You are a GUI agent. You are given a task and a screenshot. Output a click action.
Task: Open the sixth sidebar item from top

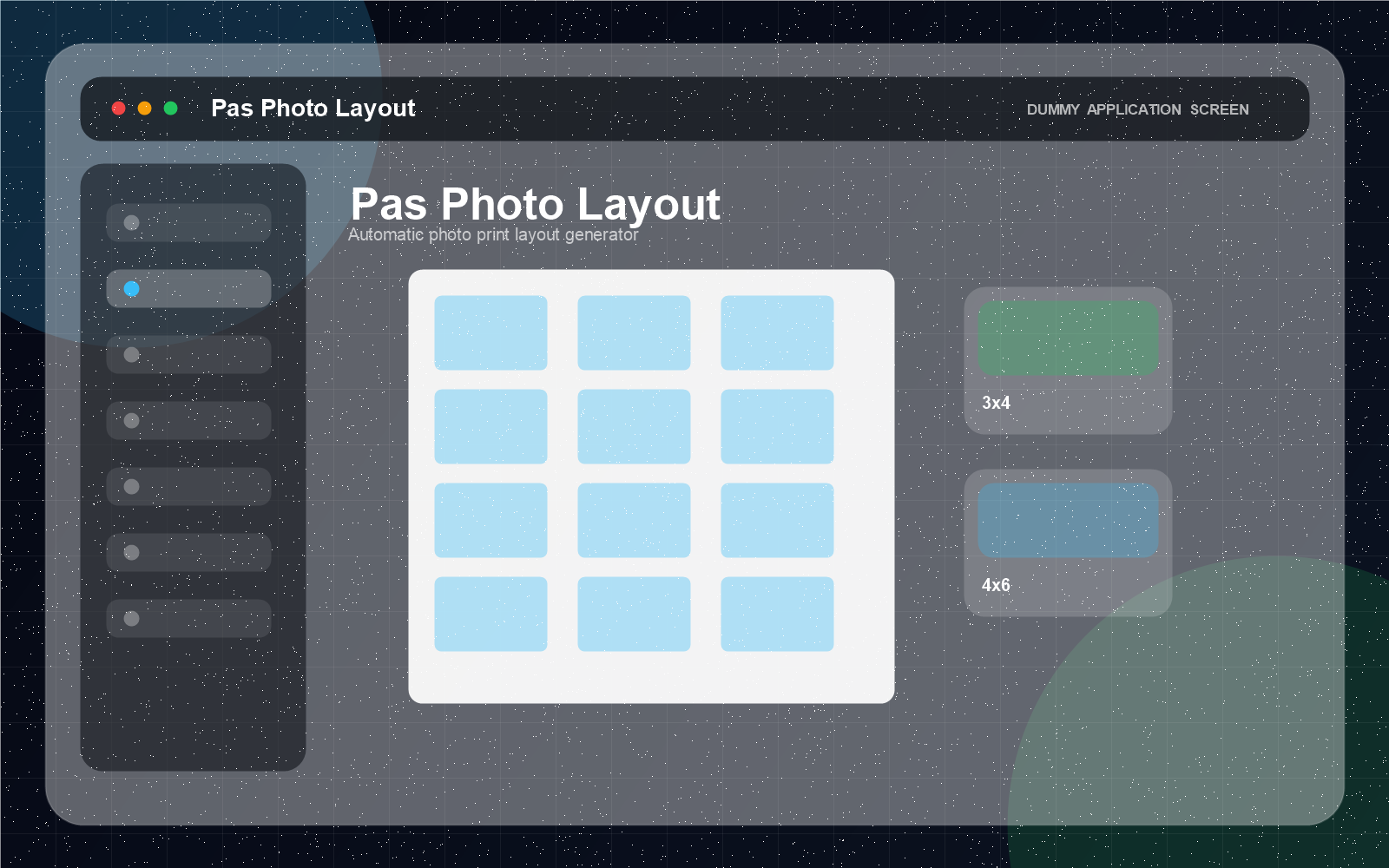tap(188, 552)
